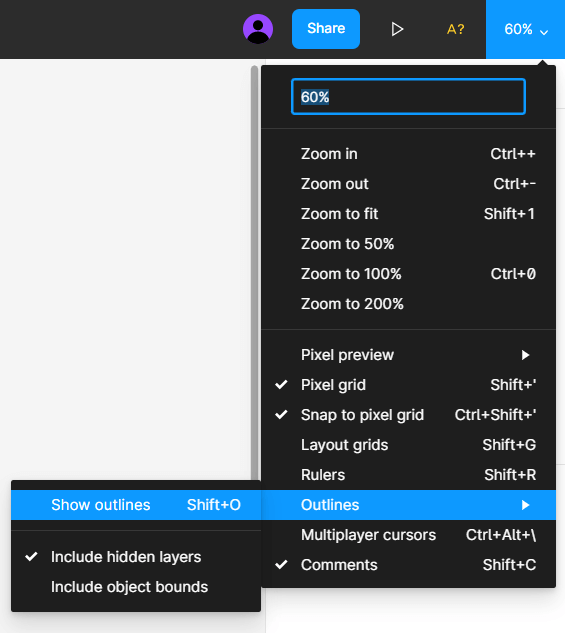Select the 60% zoom input field
This screenshot has height=633, width=565.
pos(408,97)
